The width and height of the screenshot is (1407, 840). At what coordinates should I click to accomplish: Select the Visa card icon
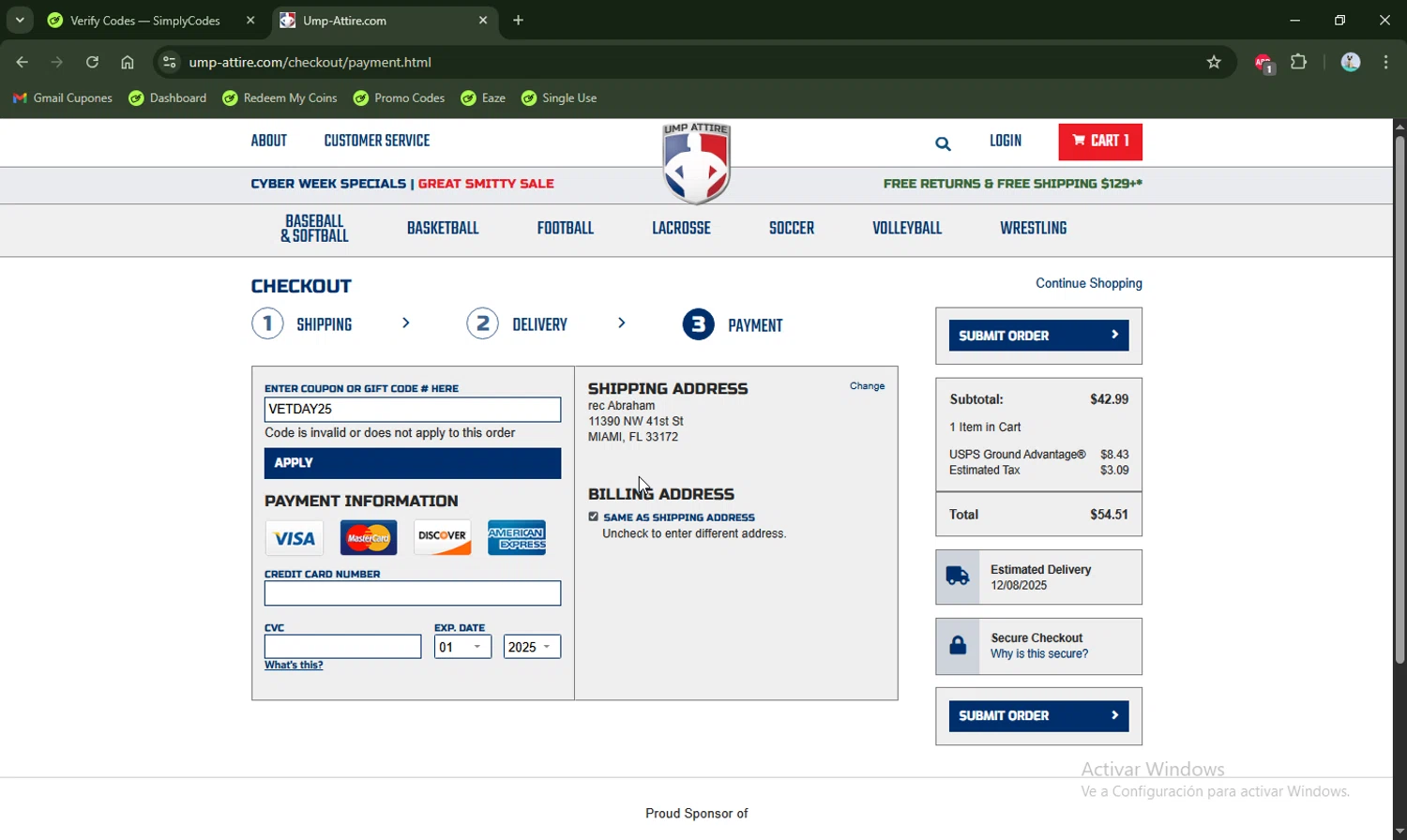pyautogui.click(x=295, y=538)
